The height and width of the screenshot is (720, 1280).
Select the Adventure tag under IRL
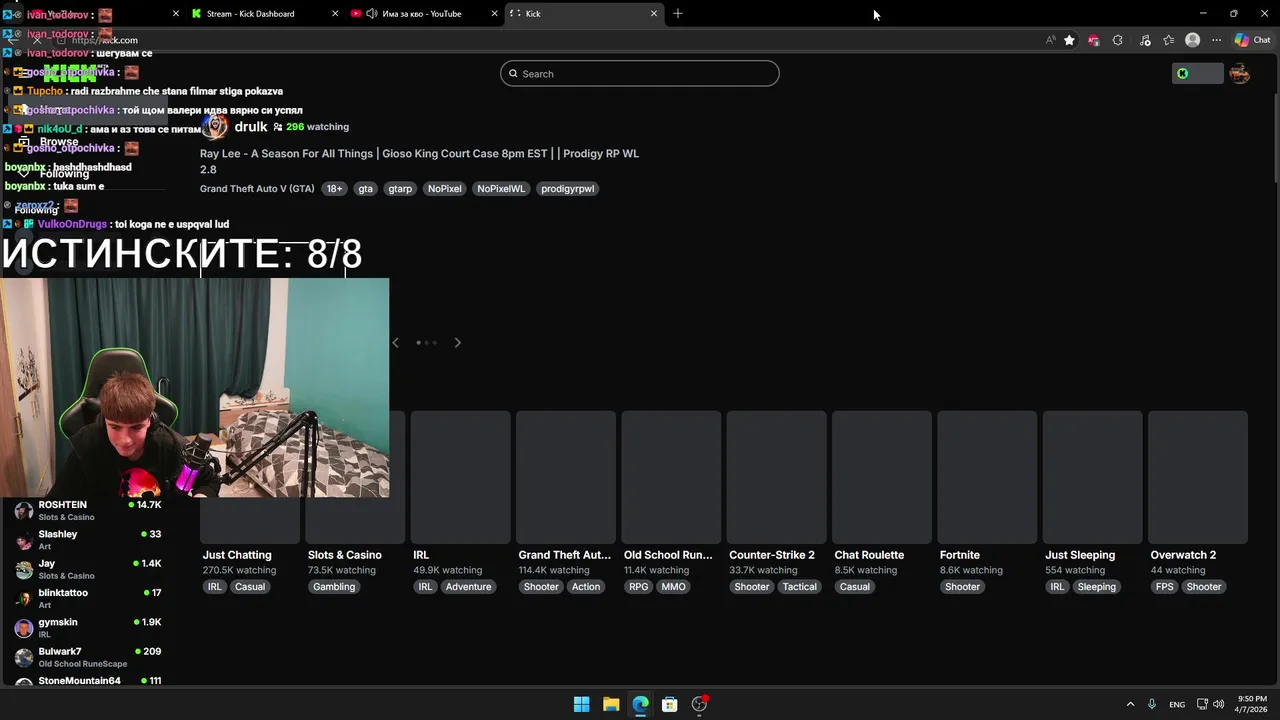(x=468, y=587)
